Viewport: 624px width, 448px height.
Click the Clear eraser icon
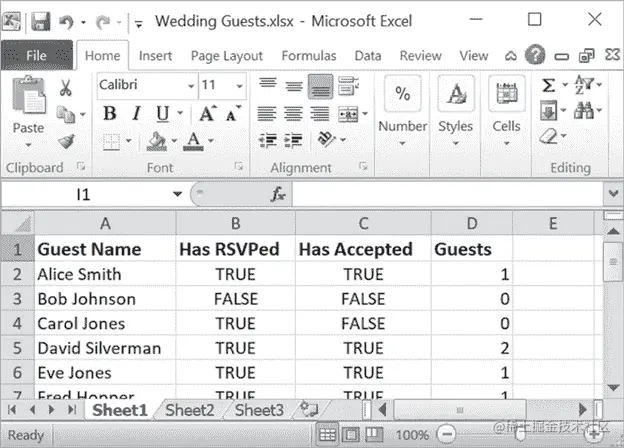548,137
